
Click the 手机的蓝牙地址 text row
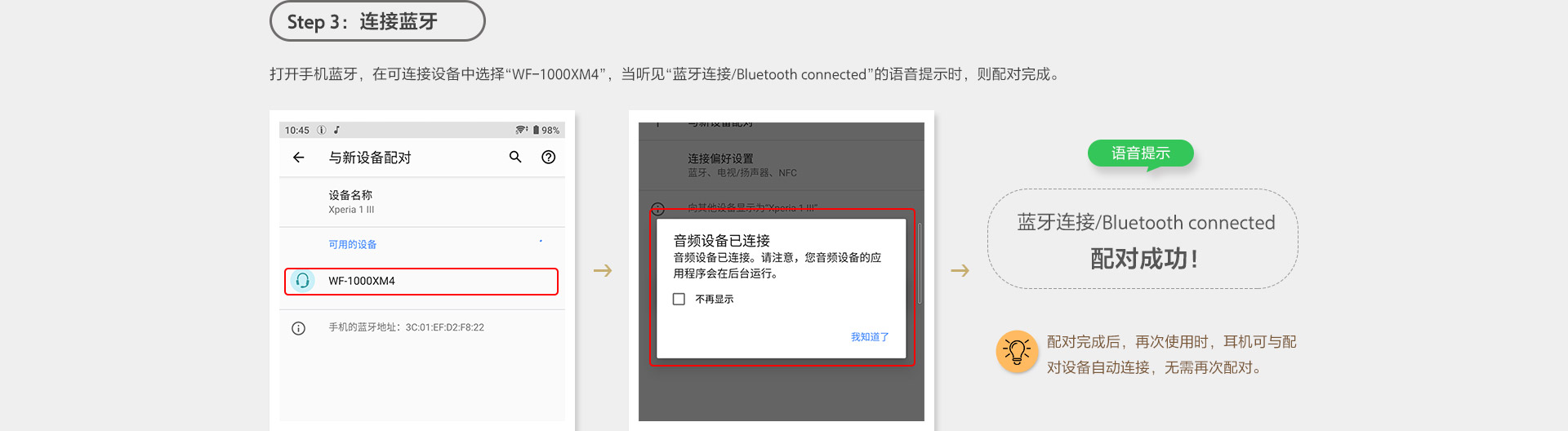coord(406,327)
